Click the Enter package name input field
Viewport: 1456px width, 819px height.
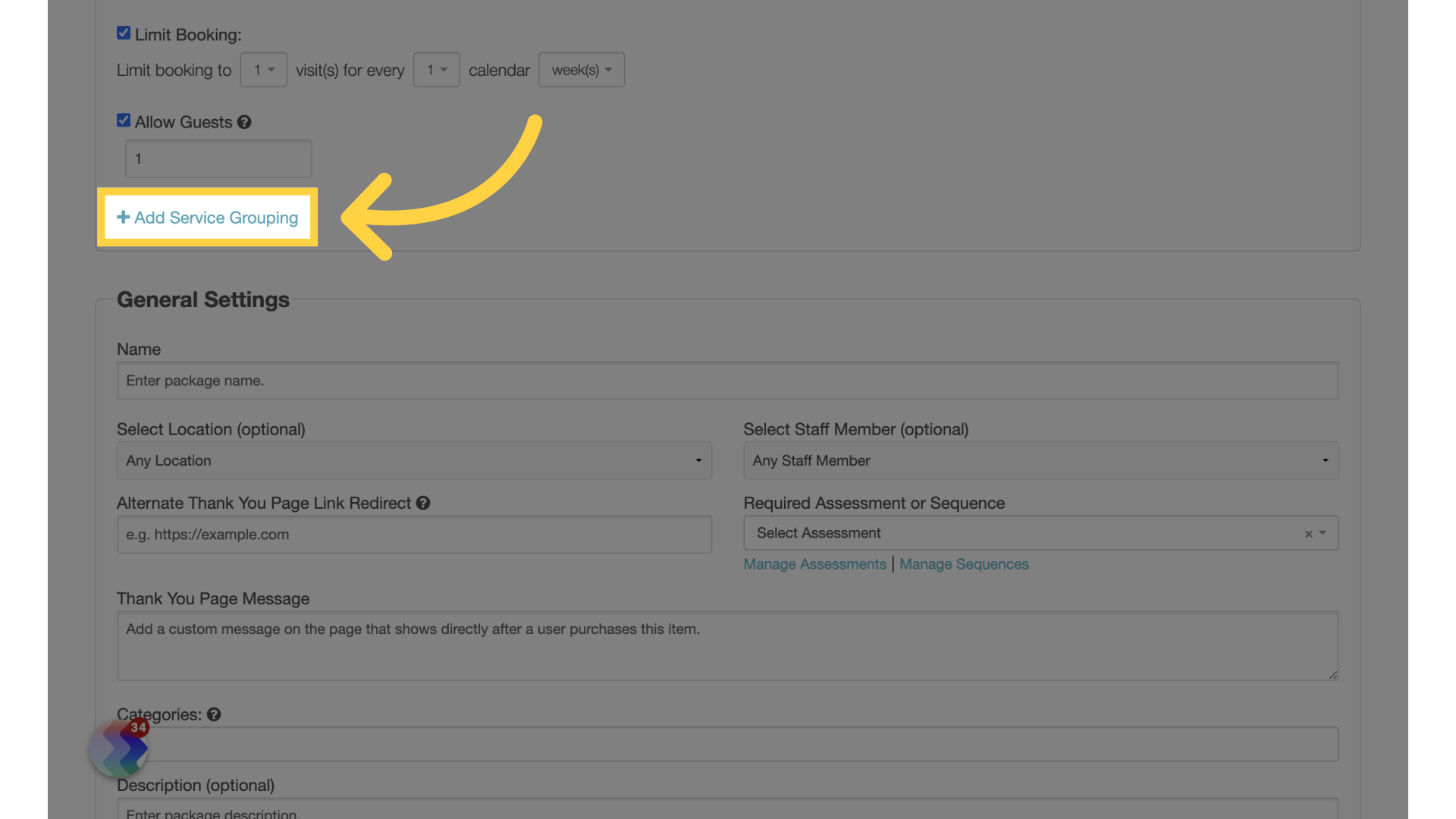pos(728,380)
